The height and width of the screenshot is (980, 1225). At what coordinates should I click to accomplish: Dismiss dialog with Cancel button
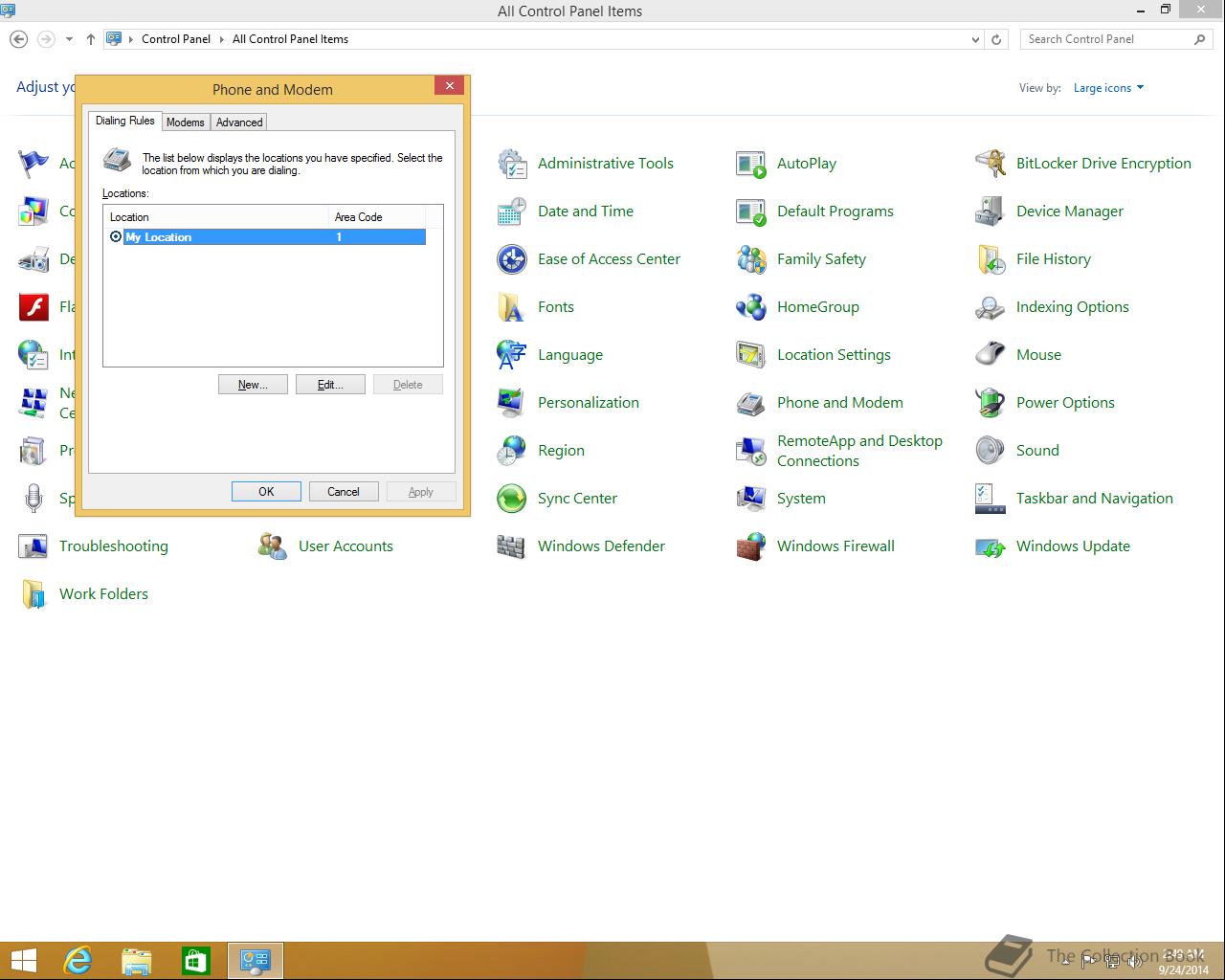click(344, 492)
